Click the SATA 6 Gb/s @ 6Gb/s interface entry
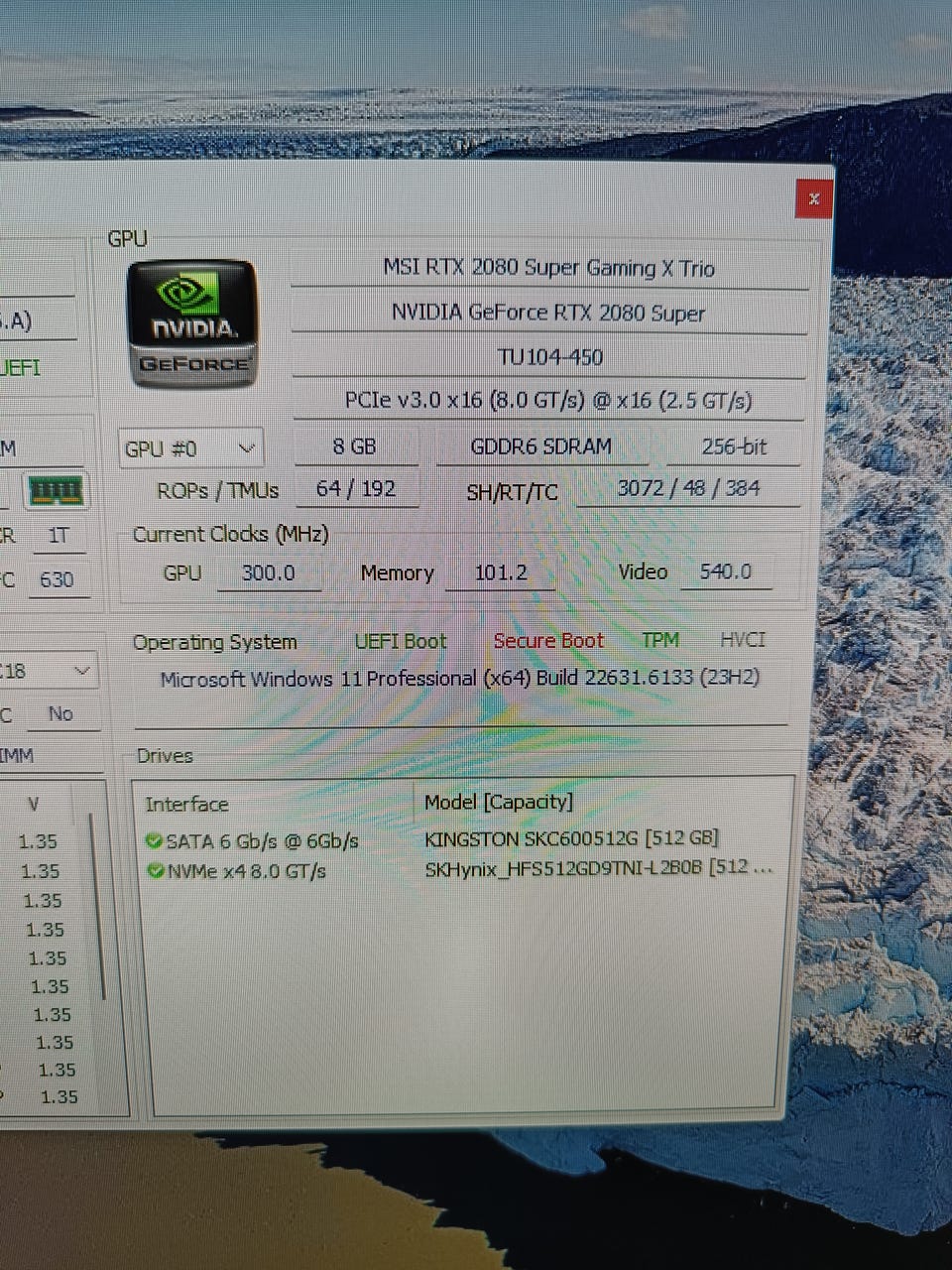This screenshot has height=1270, width=952. pyautogui.click(x=262, y=841)
